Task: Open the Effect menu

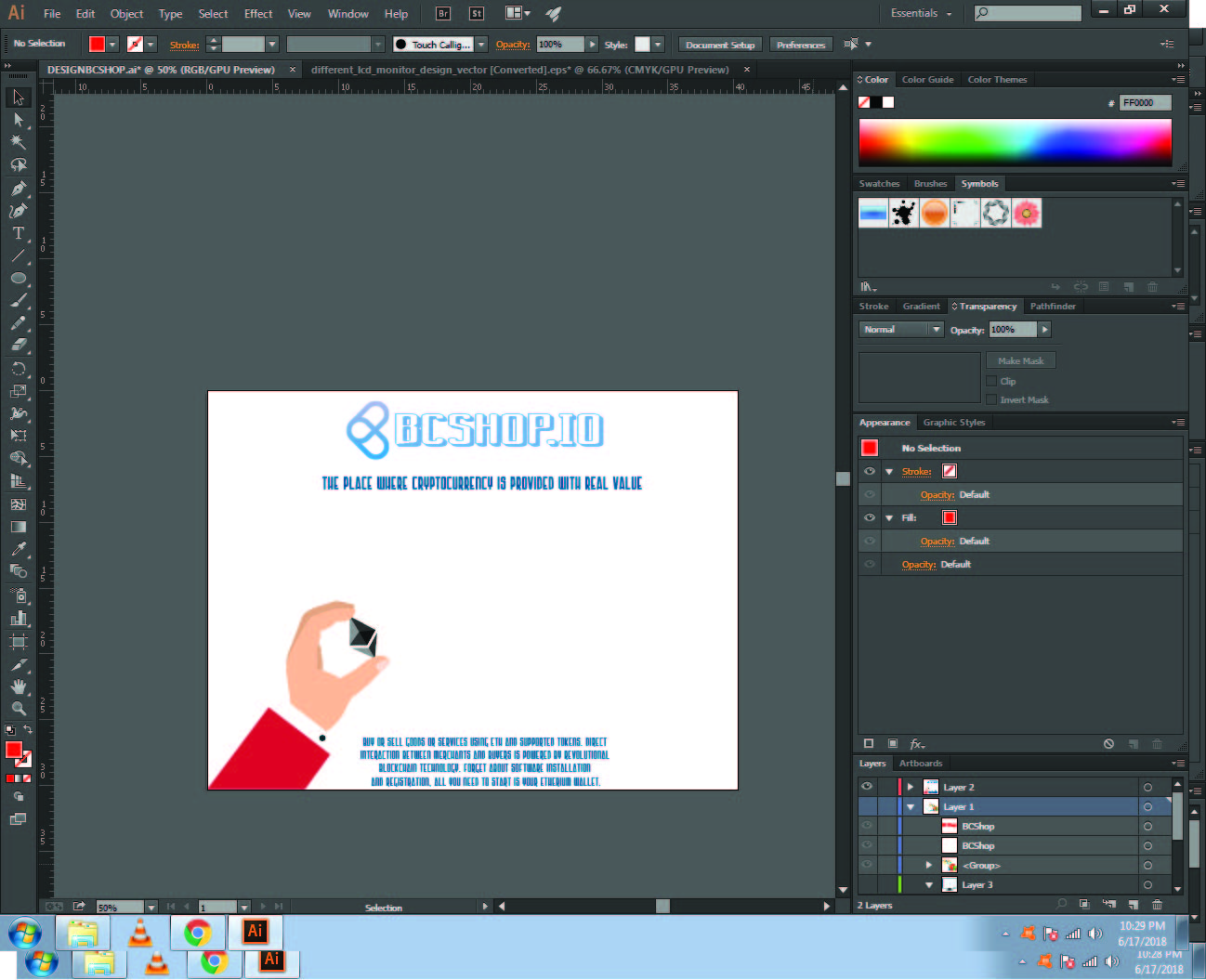Action: (x=258, y=14)
